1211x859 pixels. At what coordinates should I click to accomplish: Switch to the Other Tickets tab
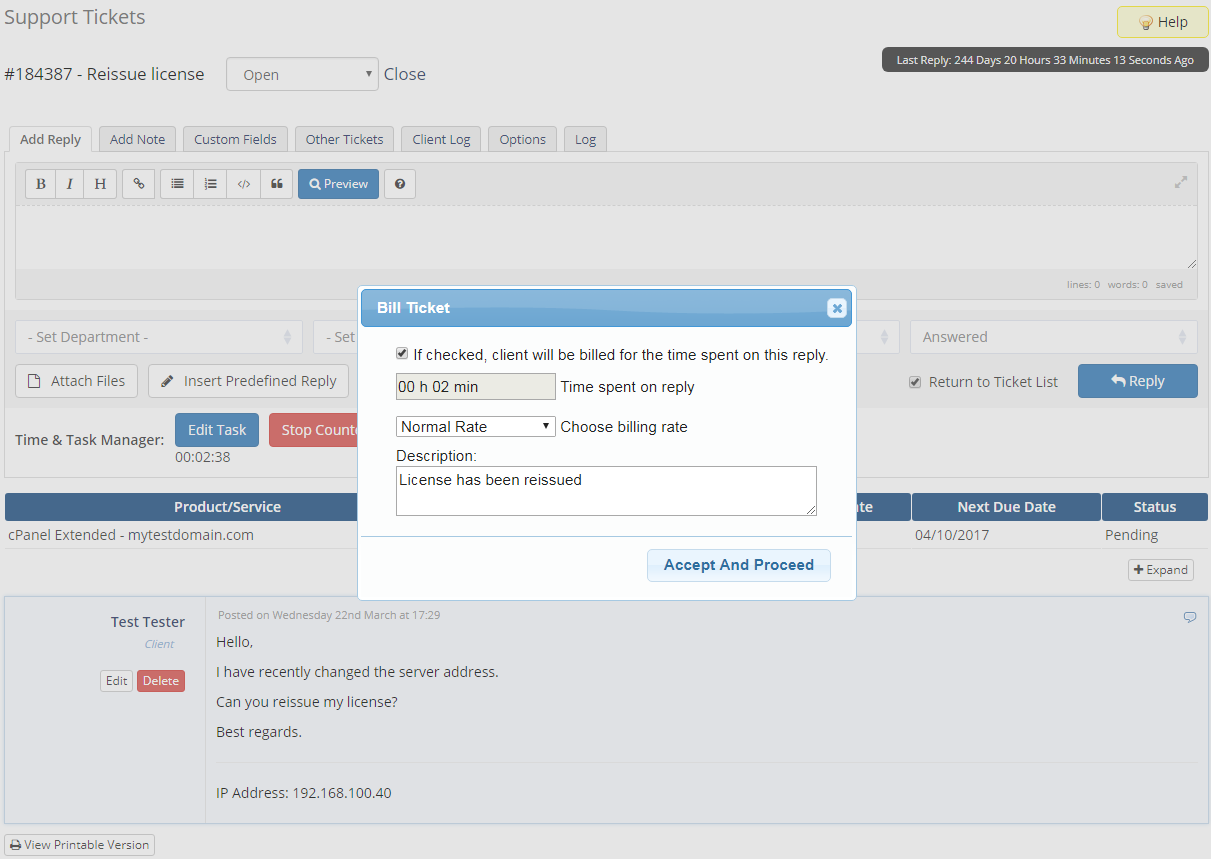[x=344, y=139]
